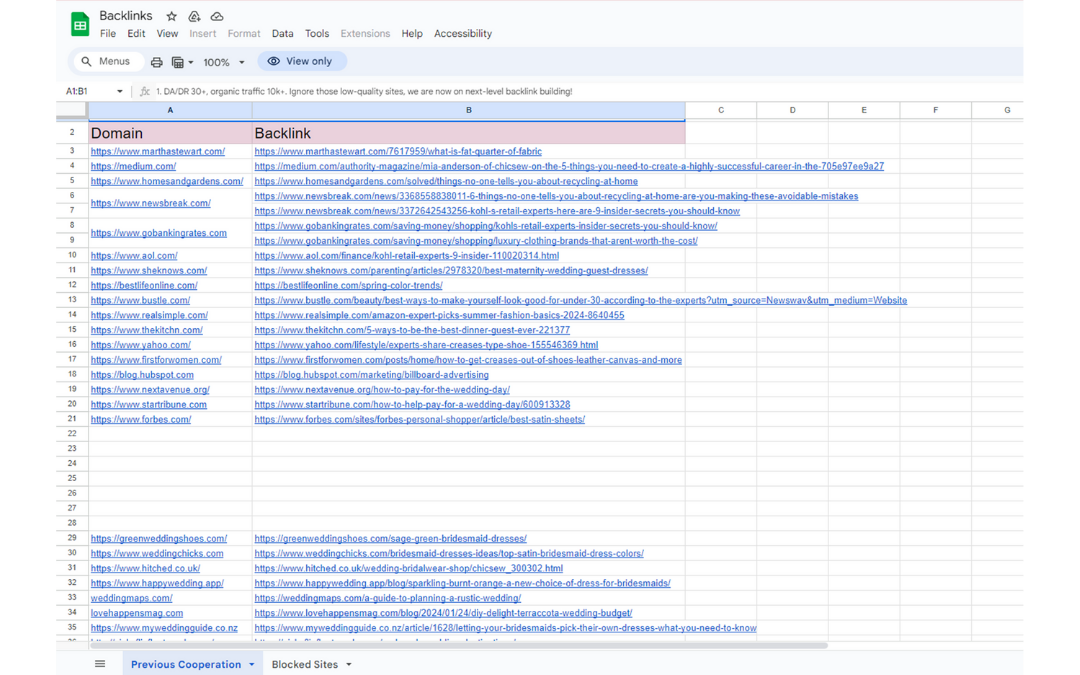Expand the name box dropdown arrow
This screenshot has width=1080, height=675.
click(x=120, y=91)
